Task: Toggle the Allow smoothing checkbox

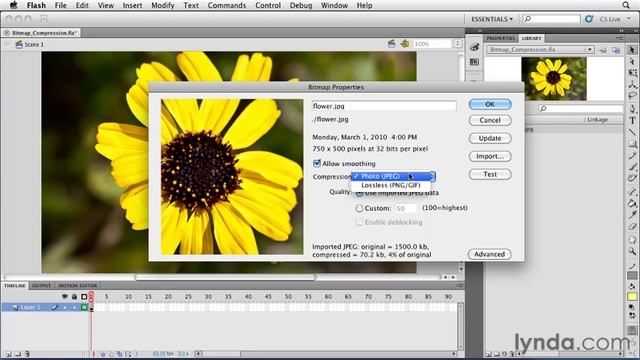Action: coord(317,163)
